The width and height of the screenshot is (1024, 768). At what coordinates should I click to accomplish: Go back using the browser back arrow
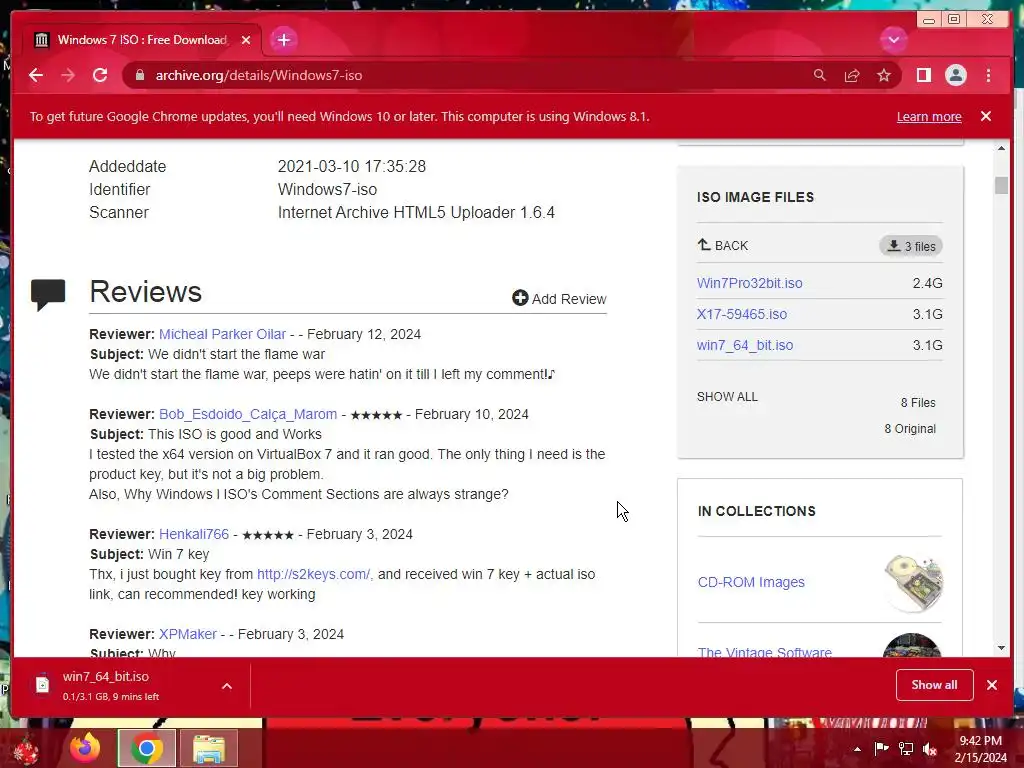36,75
